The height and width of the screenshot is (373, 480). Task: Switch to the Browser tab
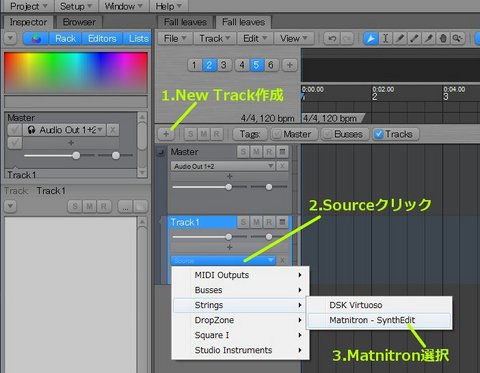79,22
